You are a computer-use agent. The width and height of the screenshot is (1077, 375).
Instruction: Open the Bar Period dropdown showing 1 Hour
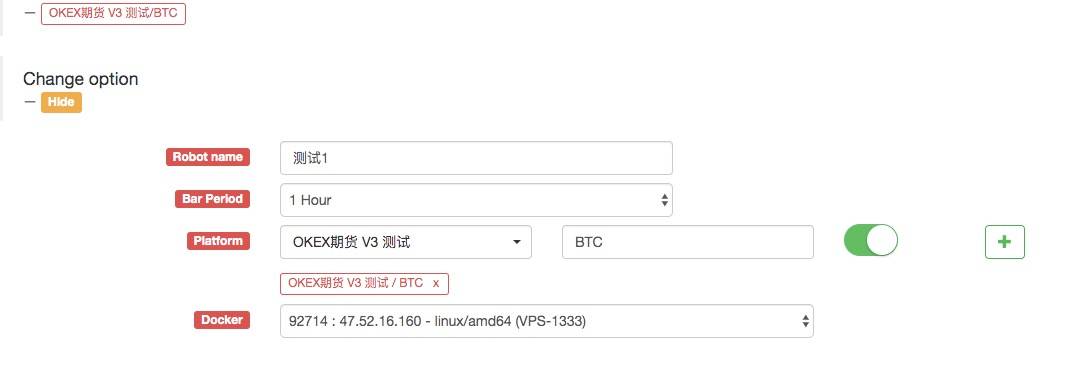(x=476, y=200)
